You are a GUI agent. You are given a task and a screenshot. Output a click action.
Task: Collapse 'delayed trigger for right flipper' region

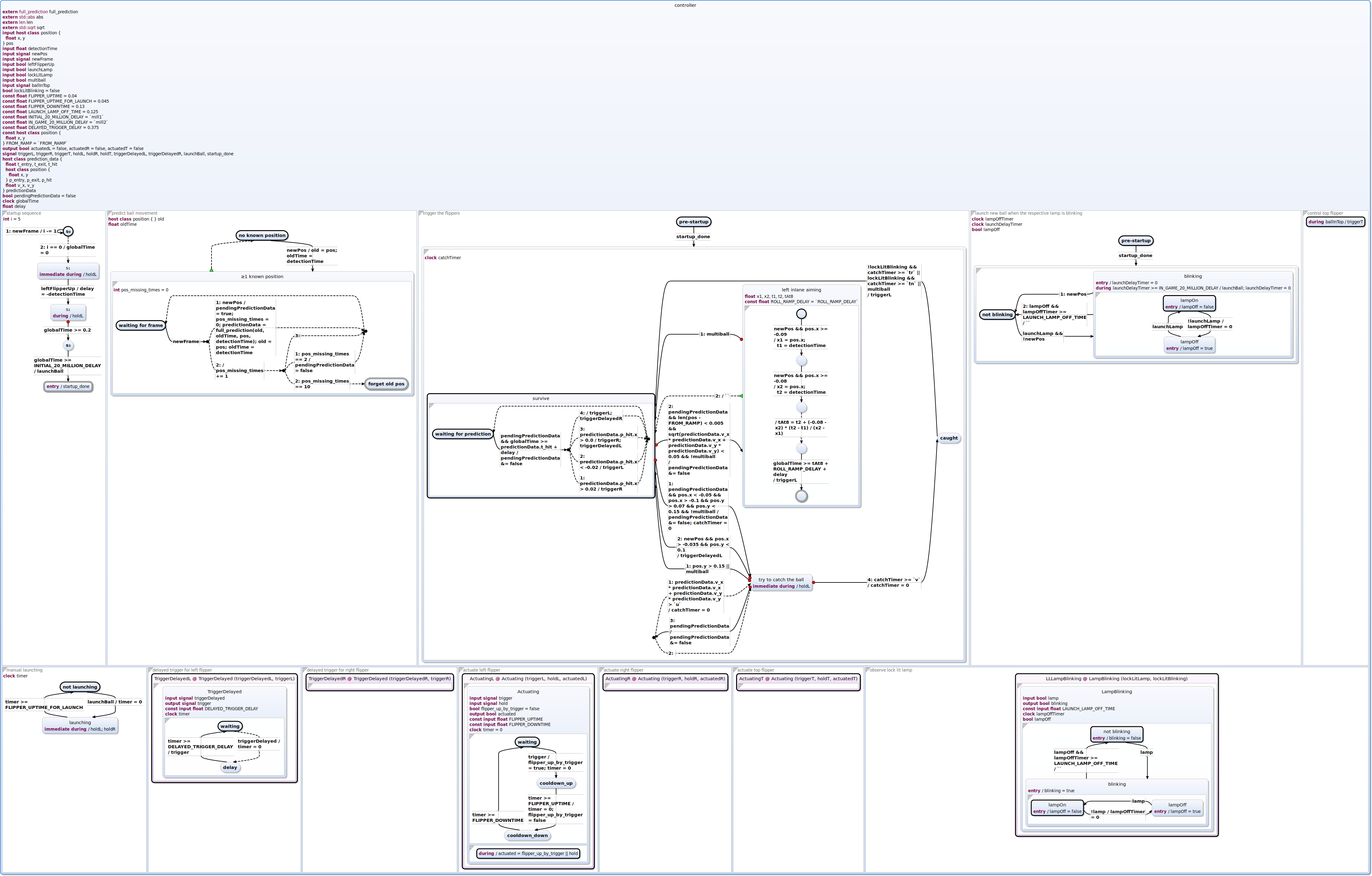305,670
